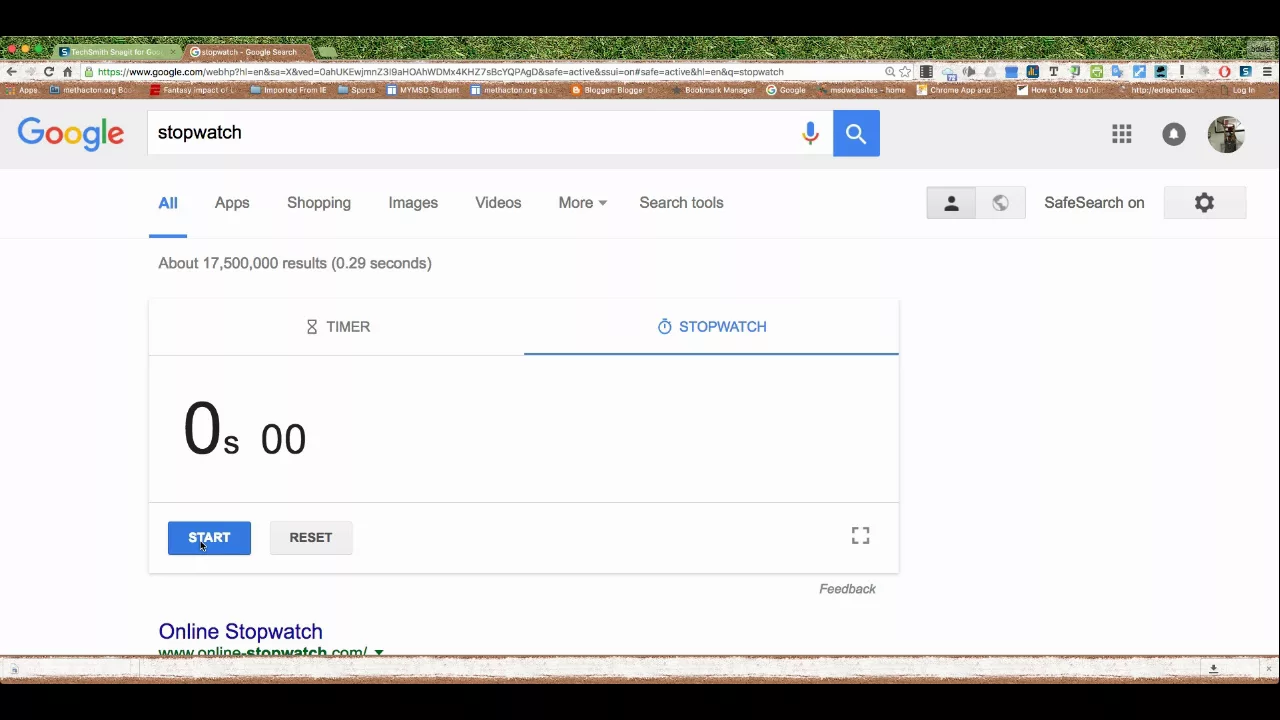Open a new browser tab

(x=326, y=52)
